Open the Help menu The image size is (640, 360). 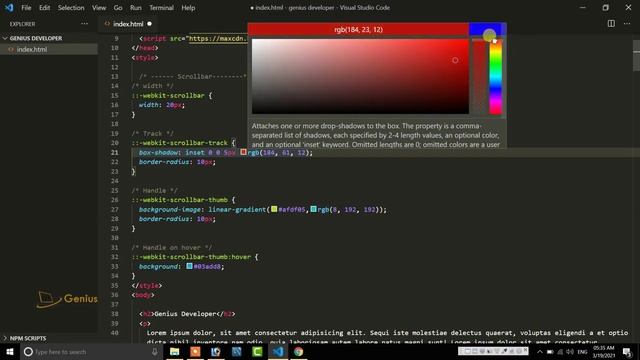(x=188, y=8)
